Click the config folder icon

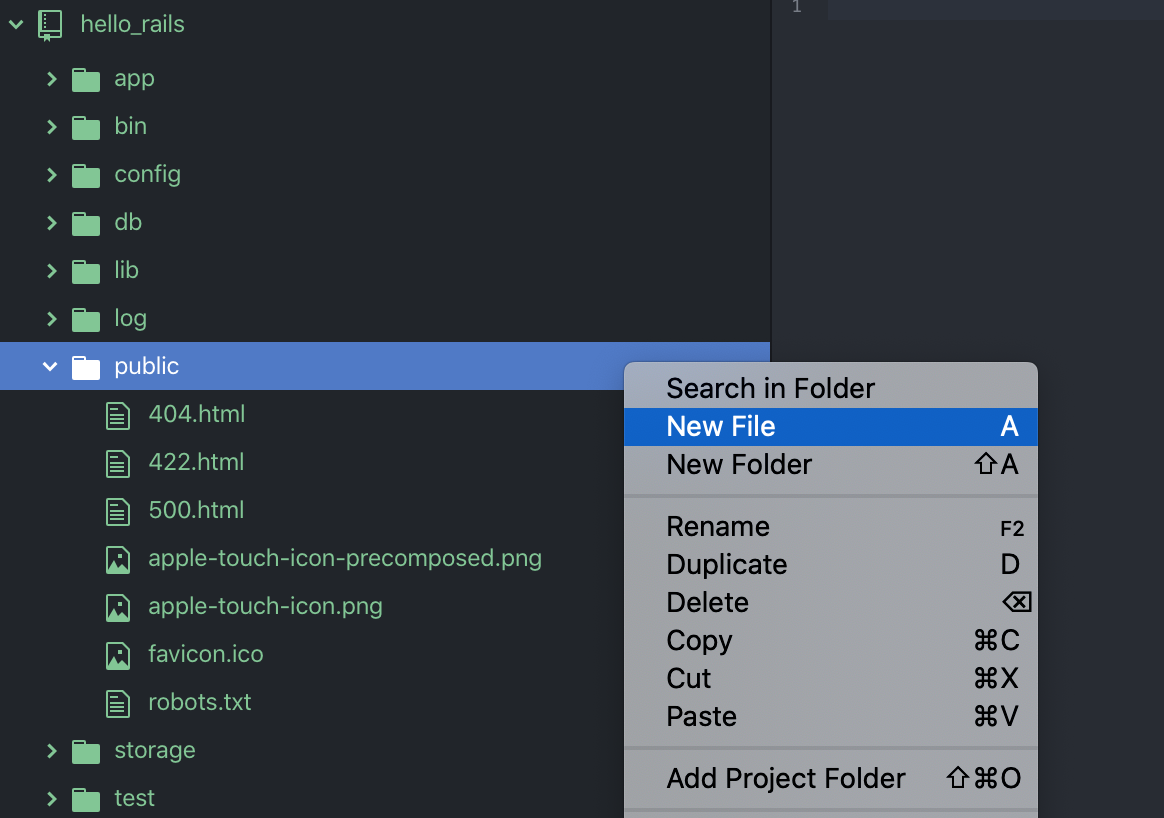86,175
